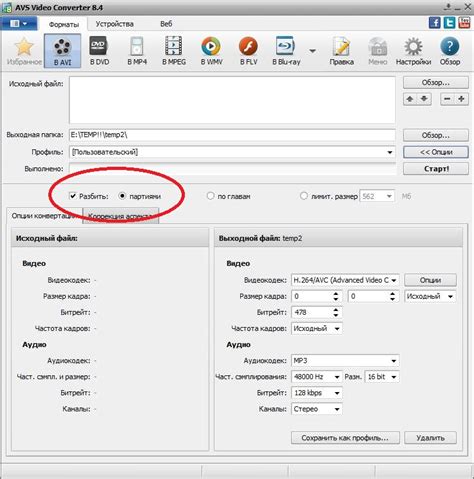Select the В AVI format icon
Image resolution: width=474 pixels, height=479 pixels.
(x=62, y=51)
